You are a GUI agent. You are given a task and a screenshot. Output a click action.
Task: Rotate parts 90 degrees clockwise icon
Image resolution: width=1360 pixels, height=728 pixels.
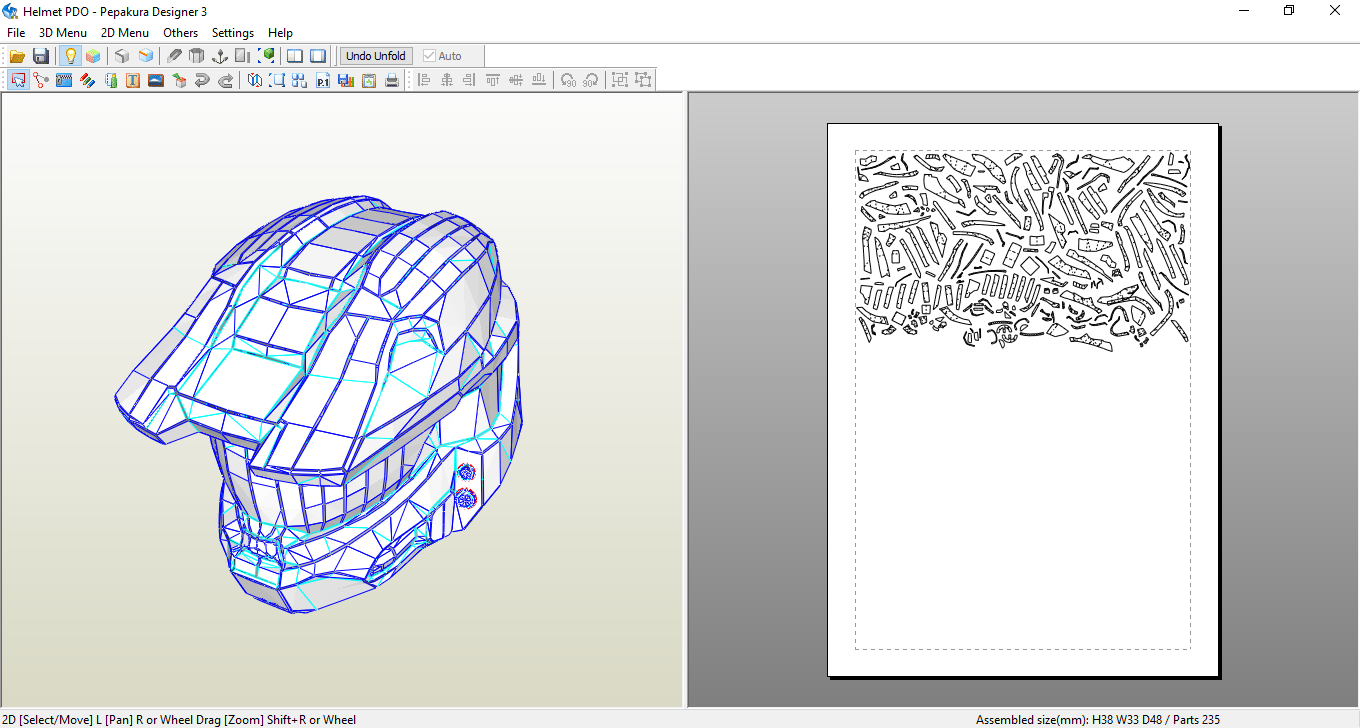coord(591,81)
